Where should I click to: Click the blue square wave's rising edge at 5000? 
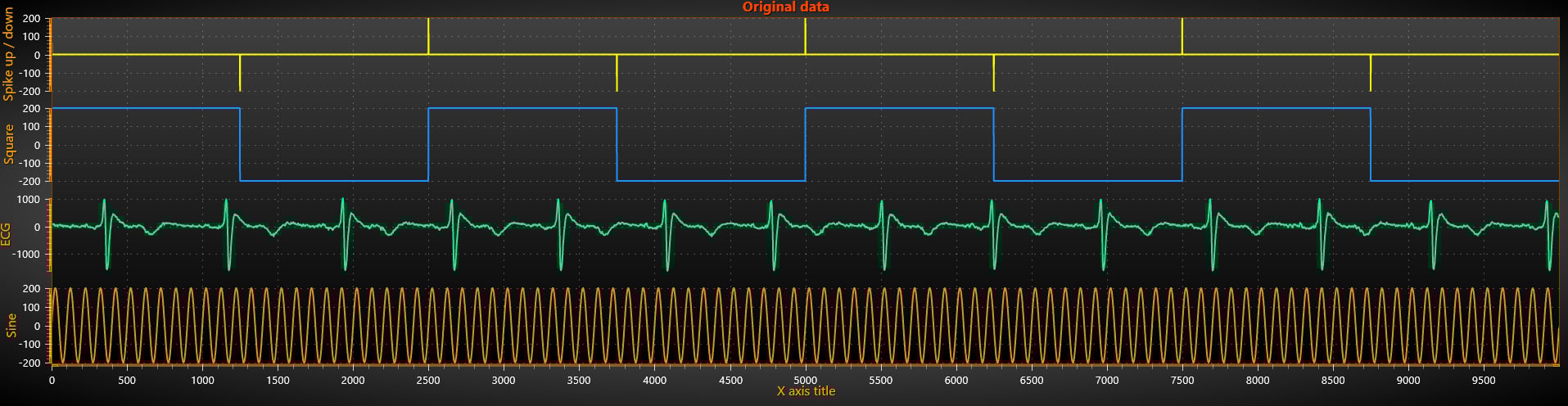[x=806, y=144]
